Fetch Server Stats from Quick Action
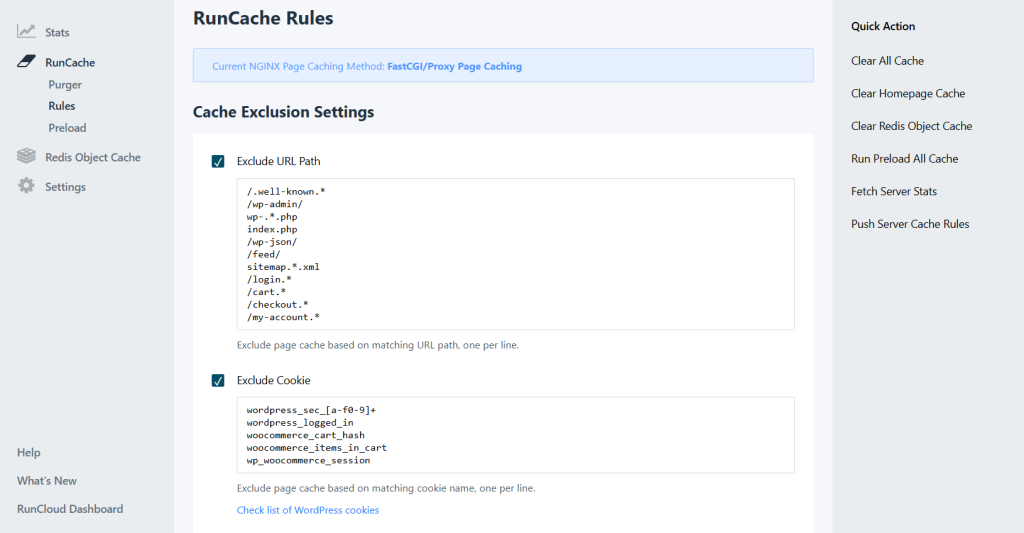The width and height of the screenshot is (1024, 533). tap(893, 191)
